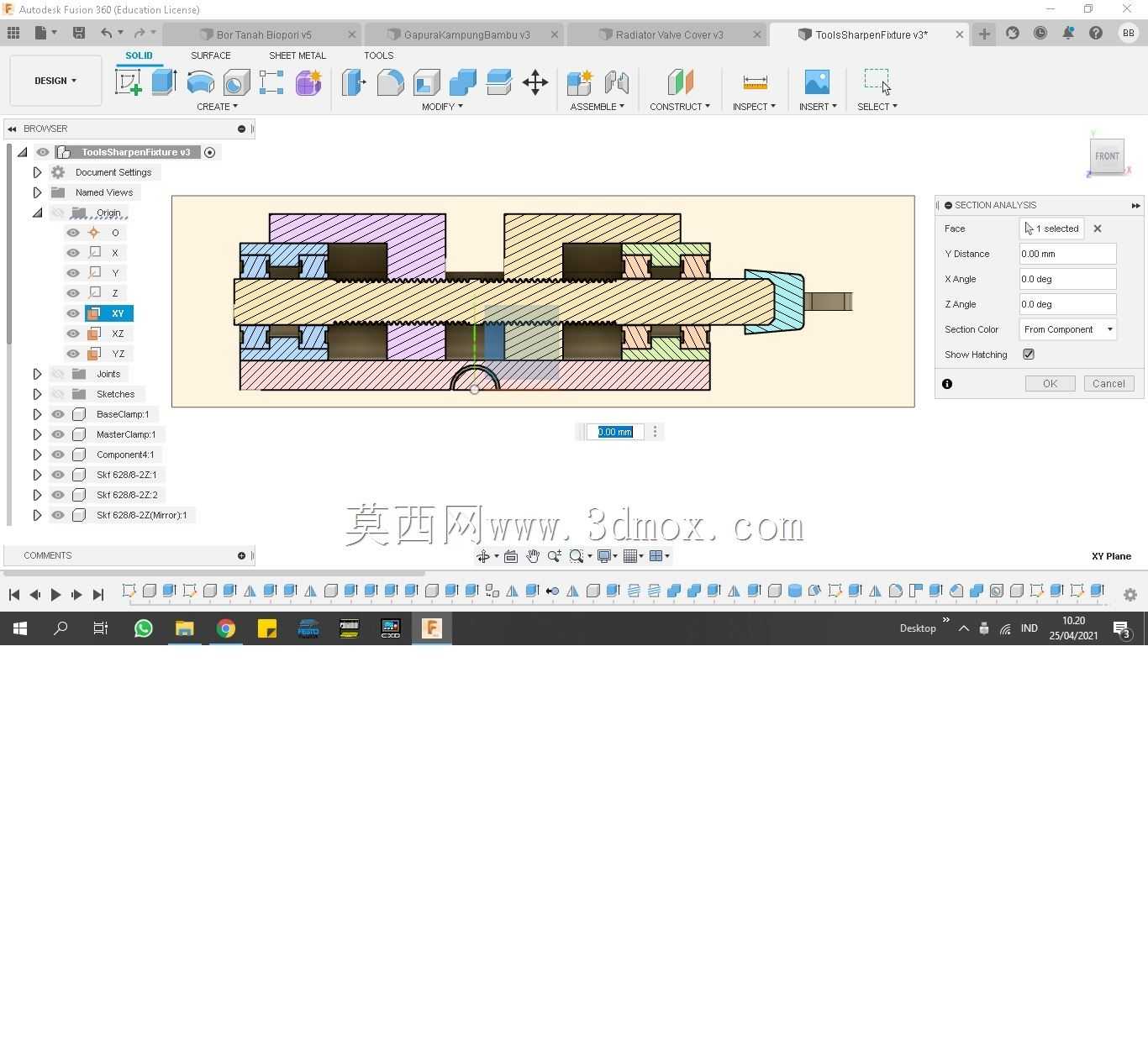Image resolution: width=1148 pixels, height=1051 pixels.
Task: Select the Offset Face tool
Action: [x=498, y=82]
